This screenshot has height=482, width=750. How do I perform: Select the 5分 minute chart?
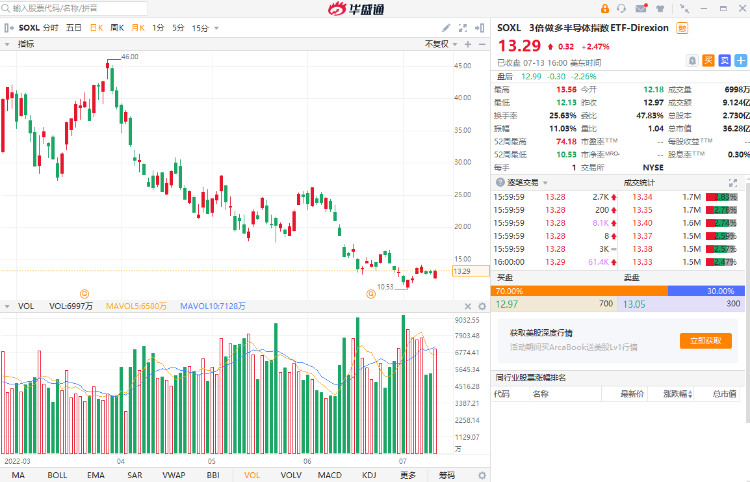point(178,28)
